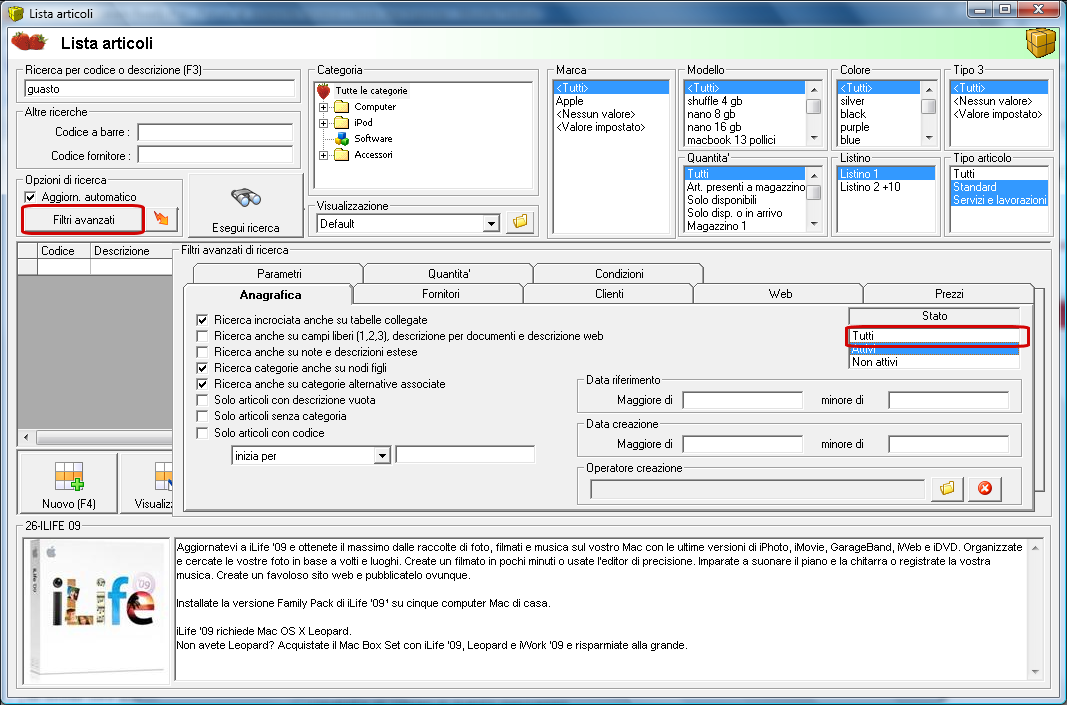Click the Codice a barre input field
The height and width of the screenshot is (705, 1067).
tap(216, 132)
